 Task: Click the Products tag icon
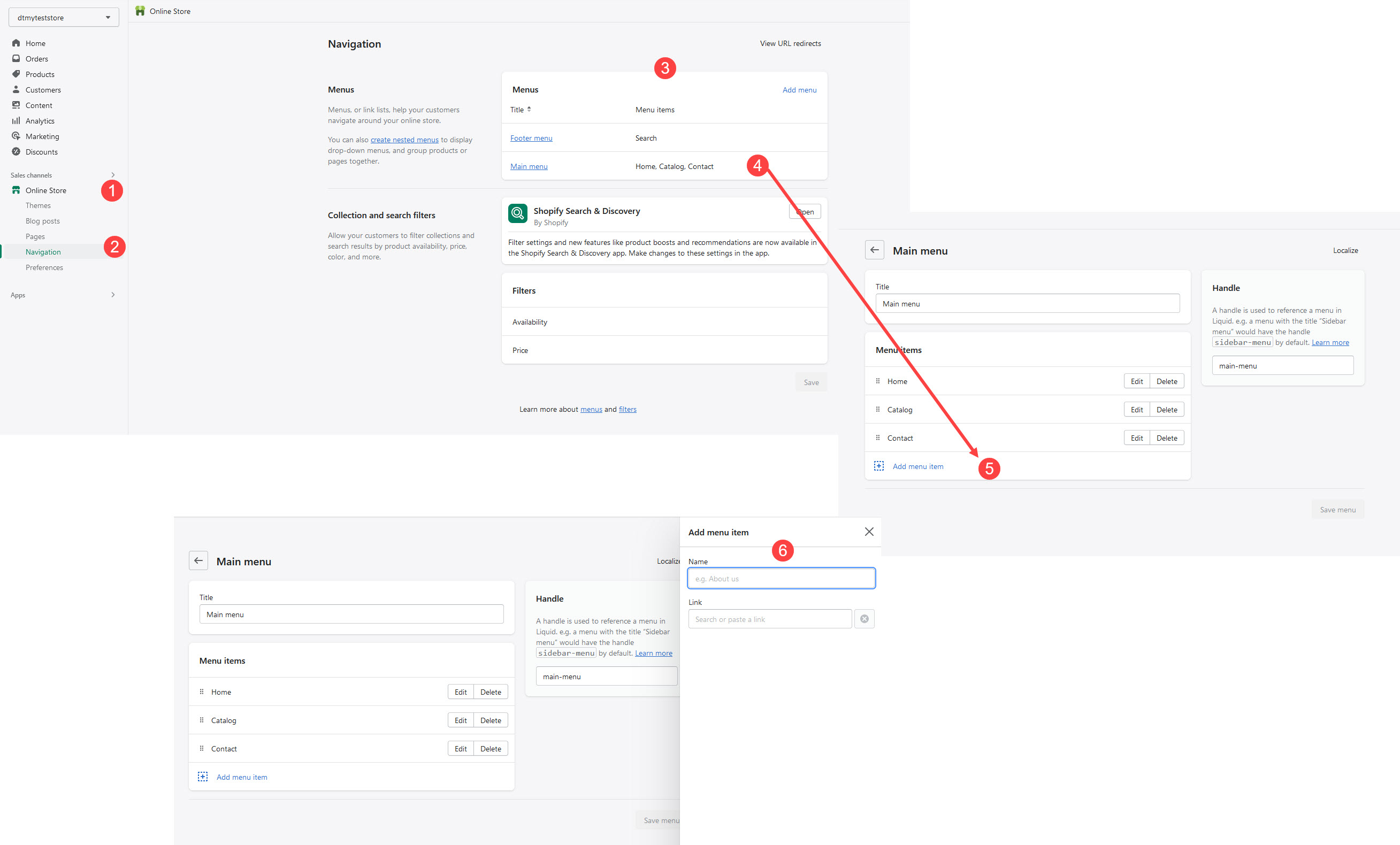[16, 74]
